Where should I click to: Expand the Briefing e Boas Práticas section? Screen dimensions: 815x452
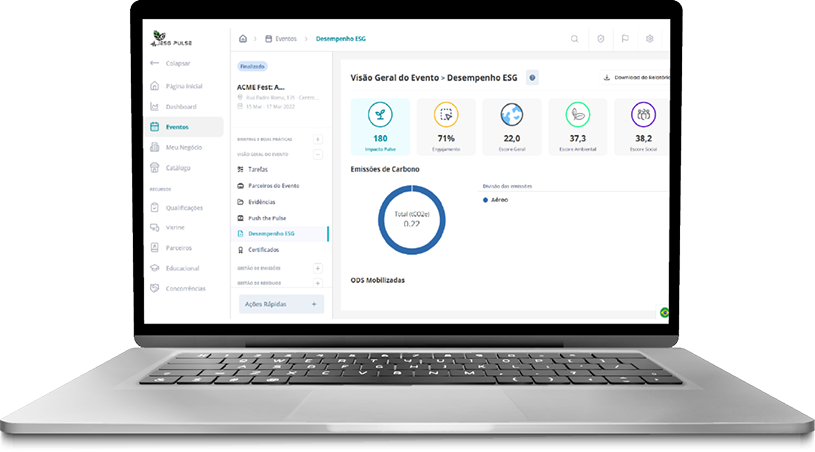click(318, 139)
